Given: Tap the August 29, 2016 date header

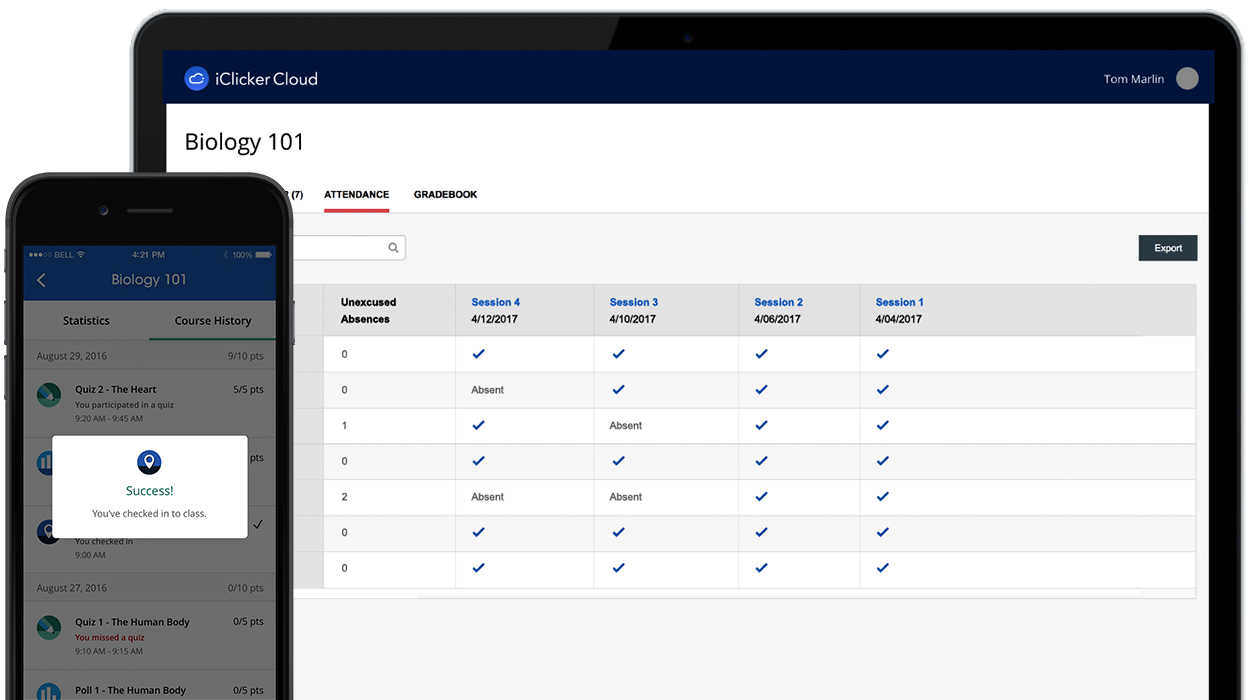Looking at the screenshot, I should [x=72, y=356].
